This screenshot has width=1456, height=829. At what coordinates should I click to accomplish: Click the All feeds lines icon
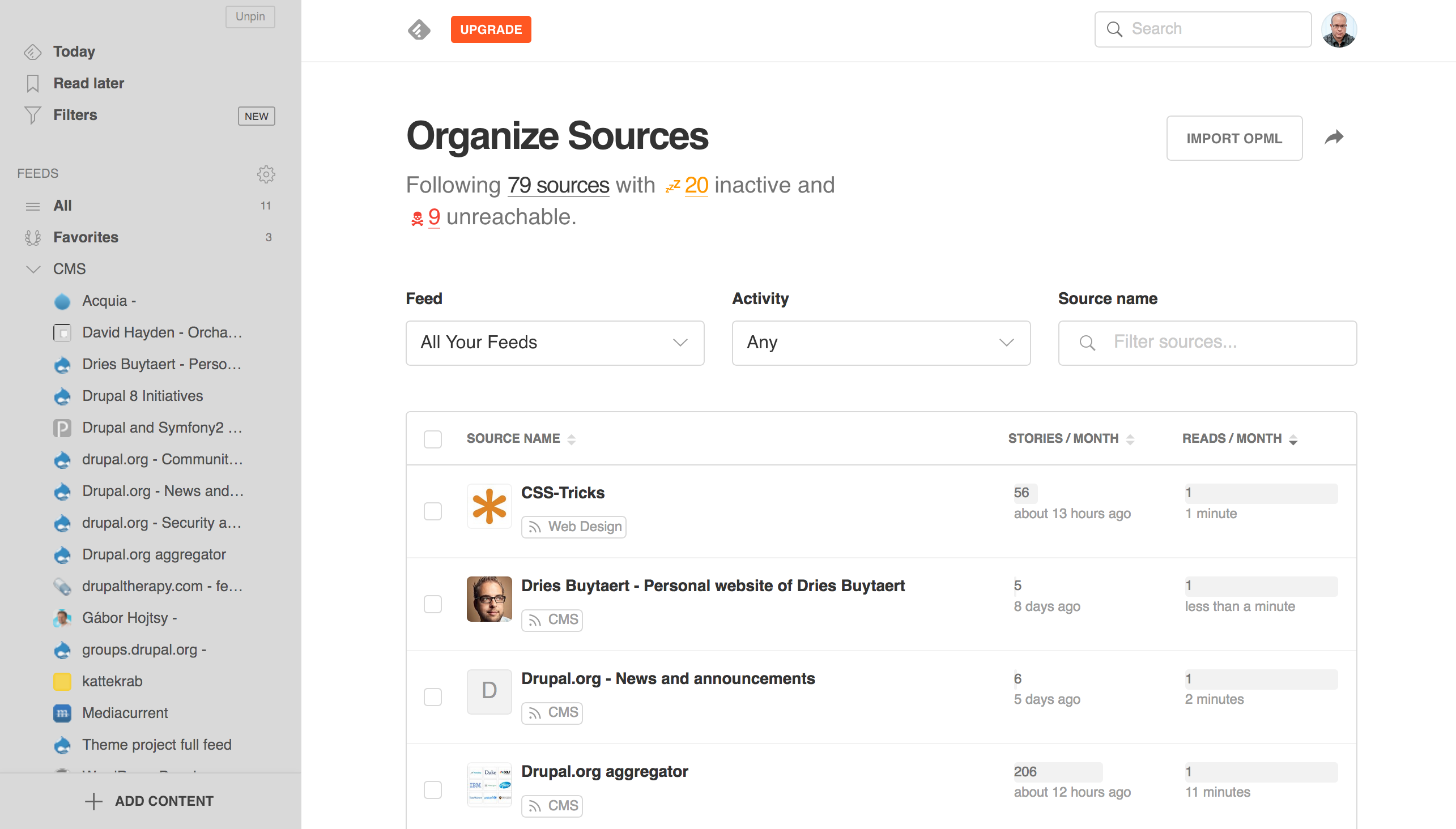(32, 206)
